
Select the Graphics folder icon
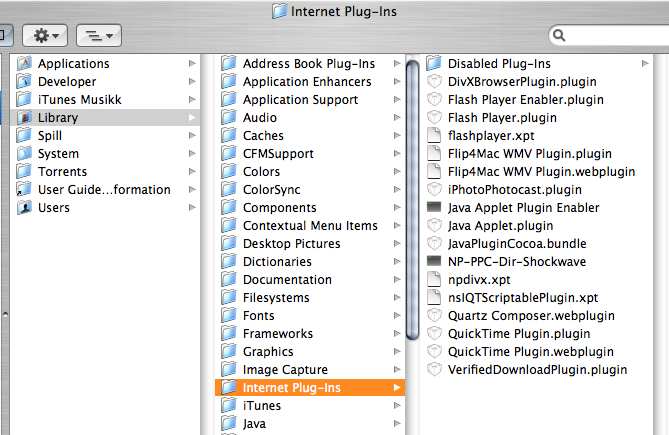coord(229,352)
